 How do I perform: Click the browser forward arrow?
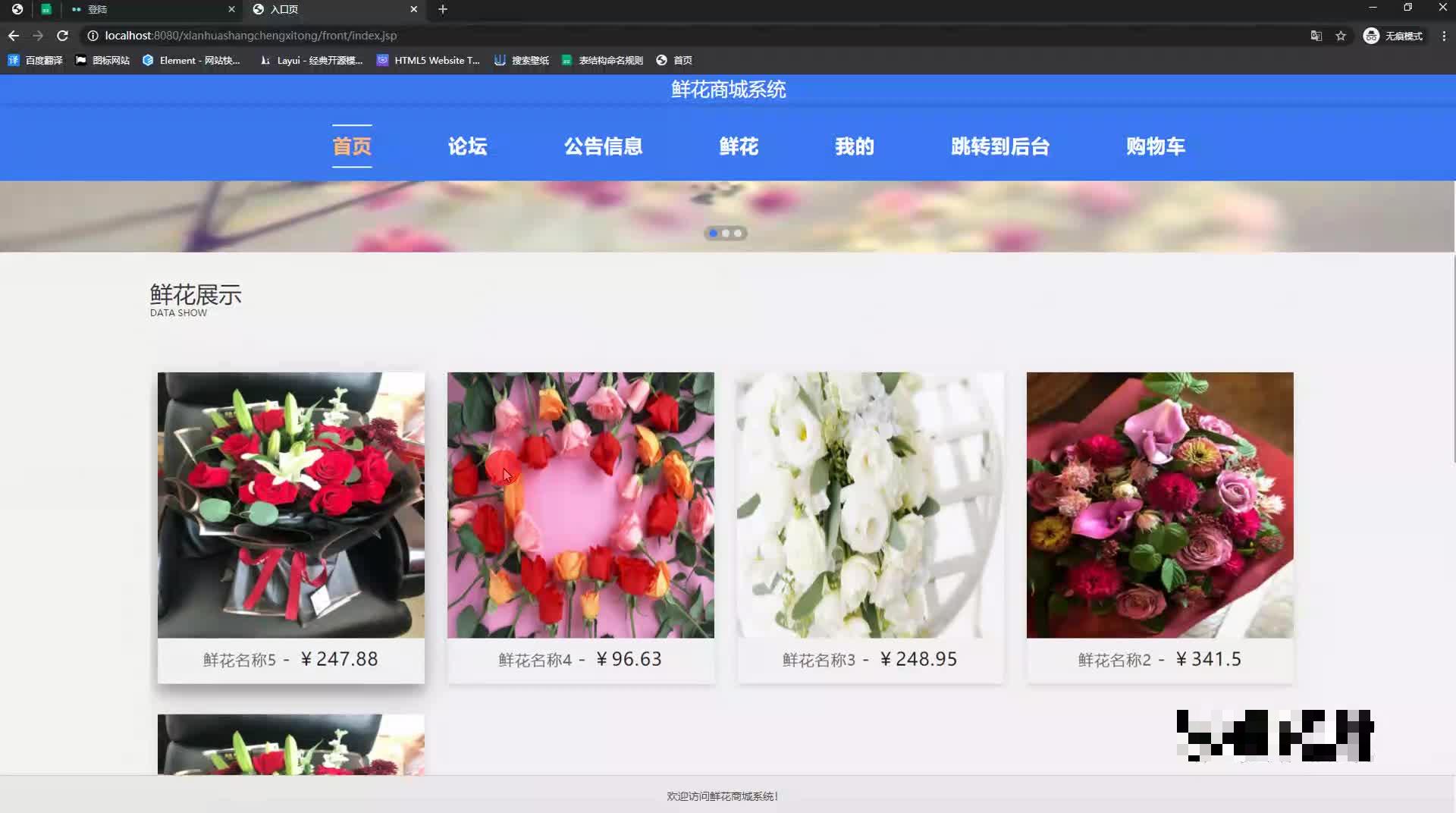38,36
